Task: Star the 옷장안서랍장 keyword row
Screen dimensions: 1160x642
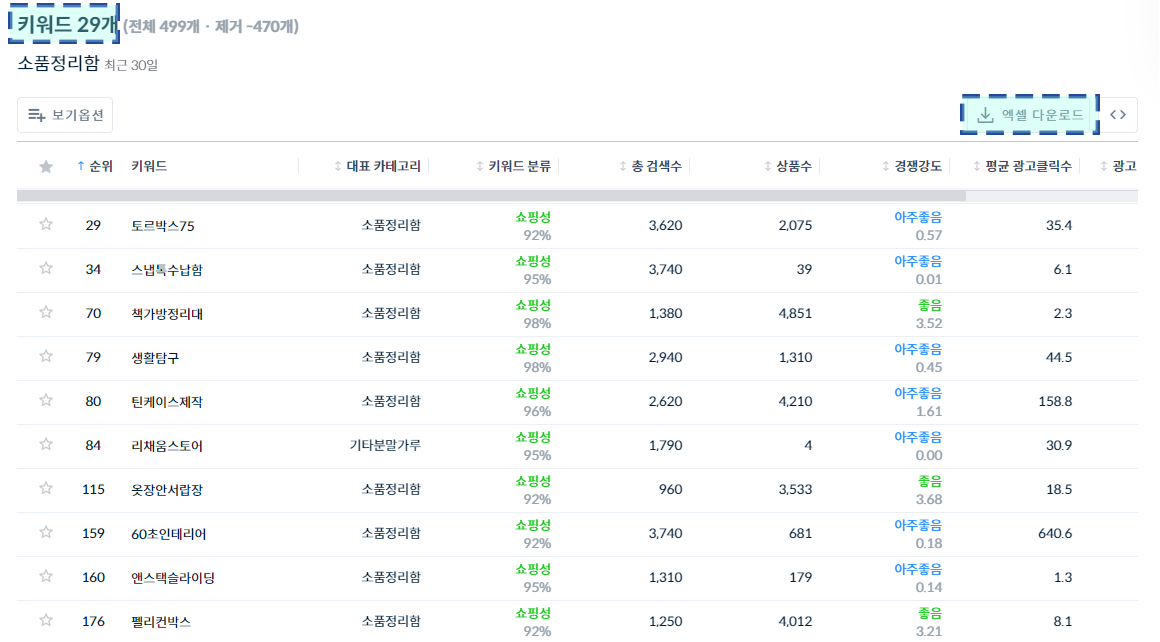Action: [46, 488]
